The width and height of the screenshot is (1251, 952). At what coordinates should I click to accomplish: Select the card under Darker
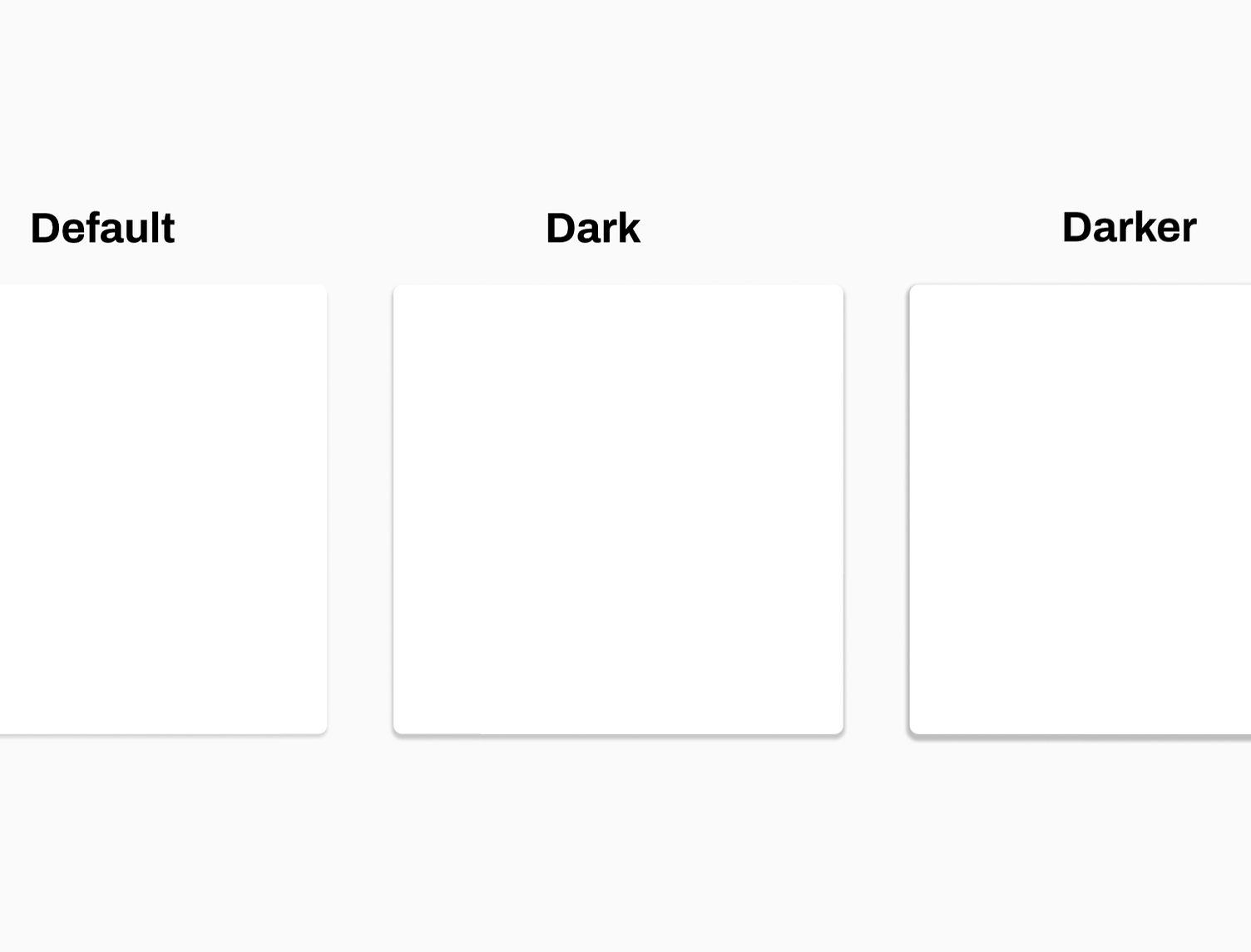[x=1080, y=509]
